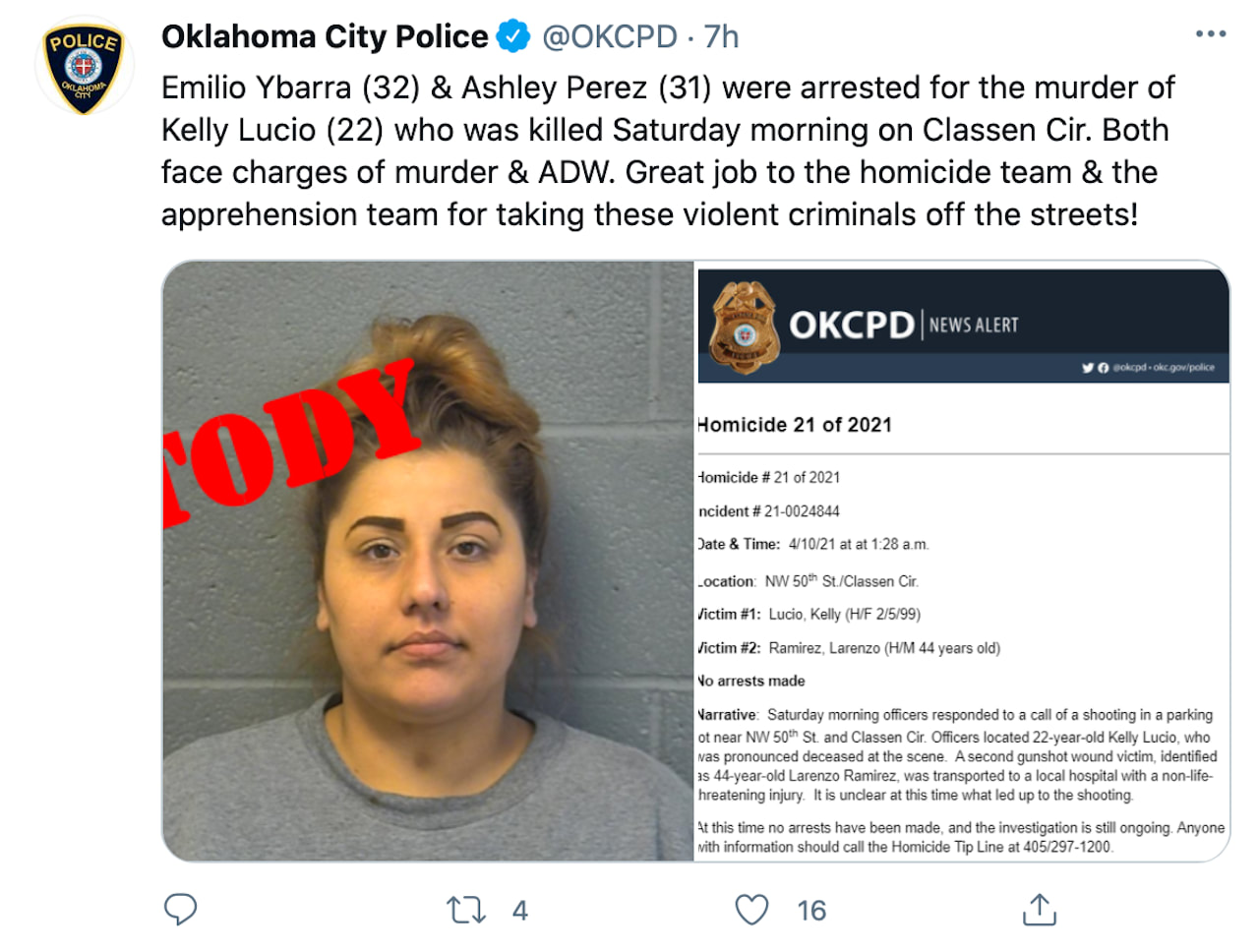Click the red stamp text on mugshot
This screenshot has width=1259, height=952.
[x=289, y=442]
